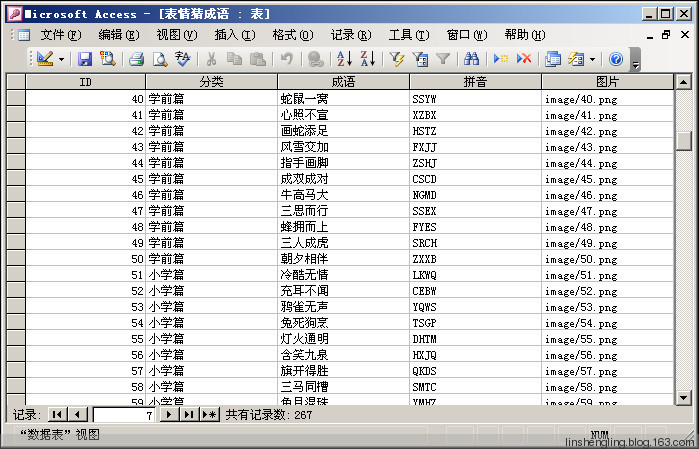Click the Delete Record toolbar icon

click(524, 59)
